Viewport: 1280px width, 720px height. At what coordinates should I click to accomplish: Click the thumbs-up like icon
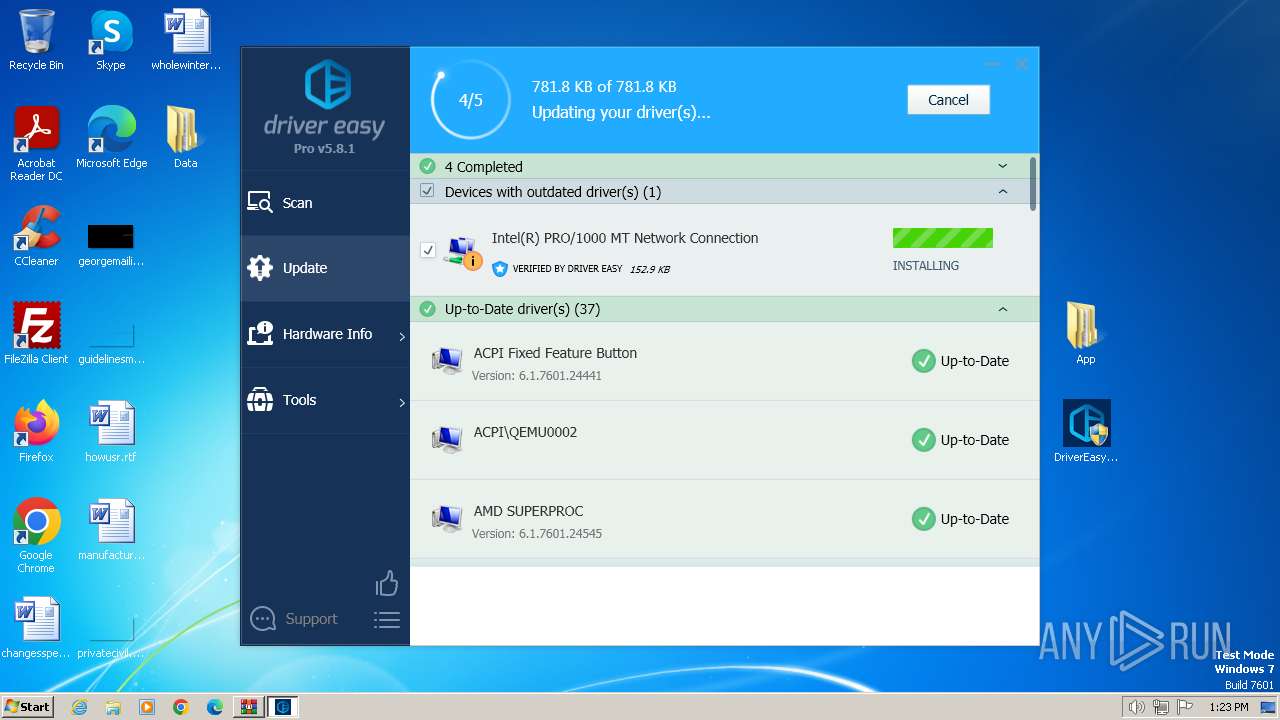pos(387,583)
